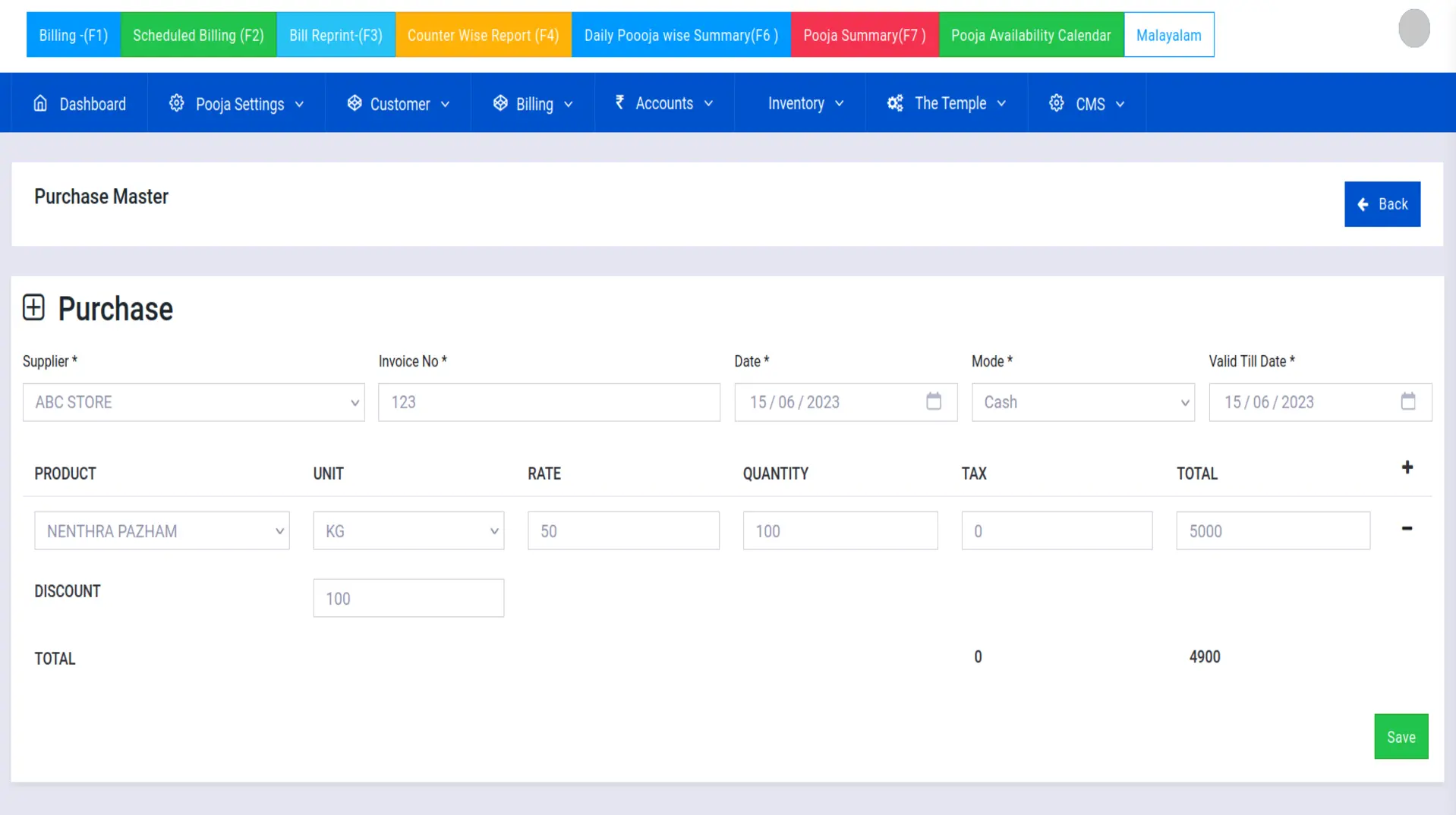1456x815 pixels.
Task: Click the Back button
Action: (1382, 204)
